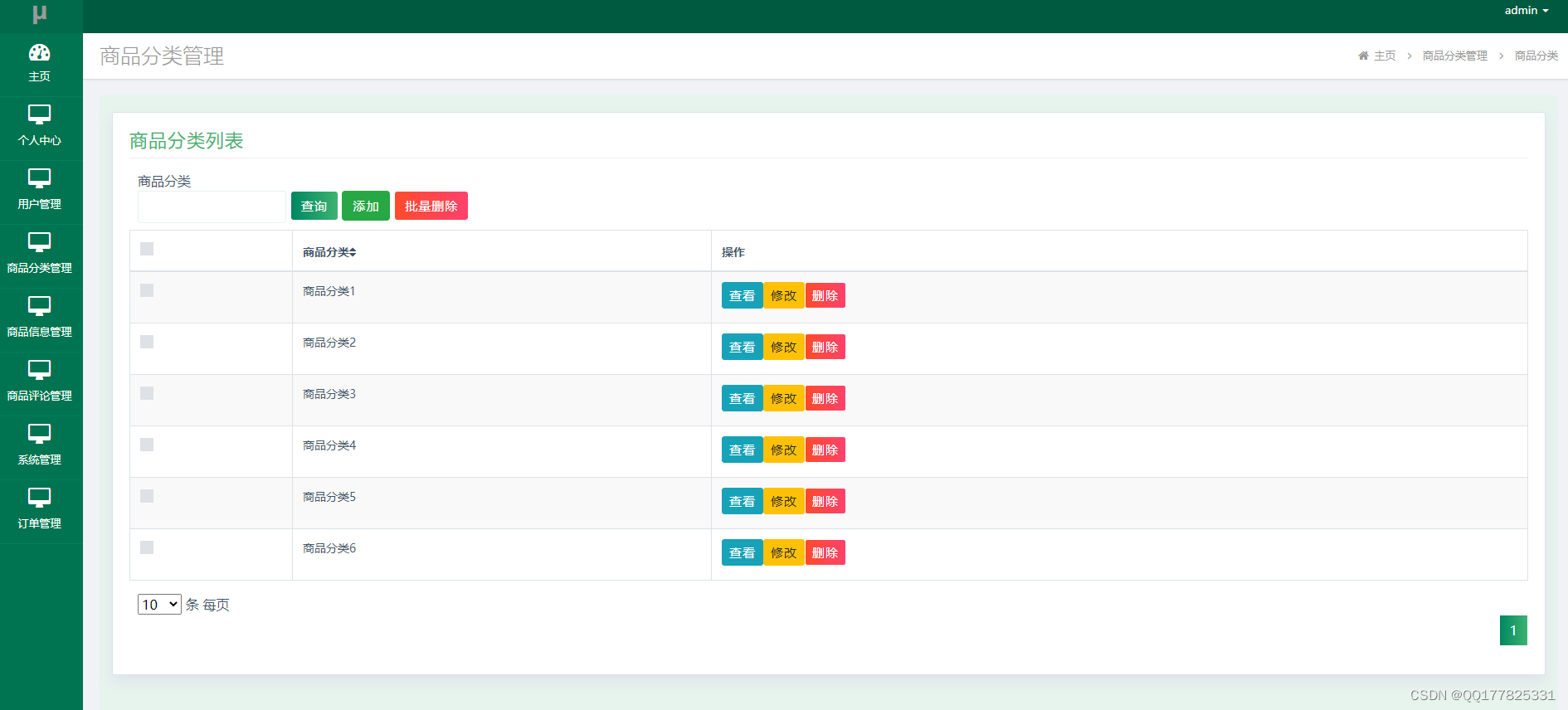Edit 商品分类6 with 修改 button

click(784, 553)
